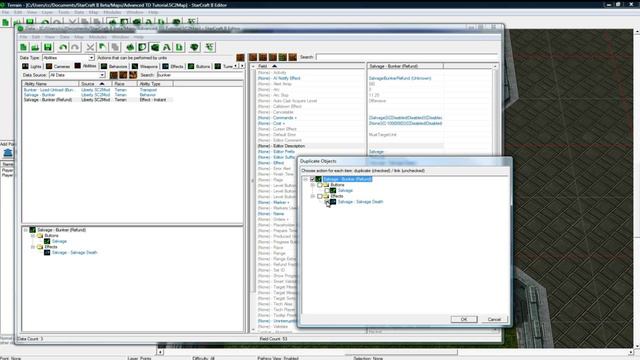Open the Terrain module icon in Data editor
This screenshot has width=640, height=360.
(130, 47)
